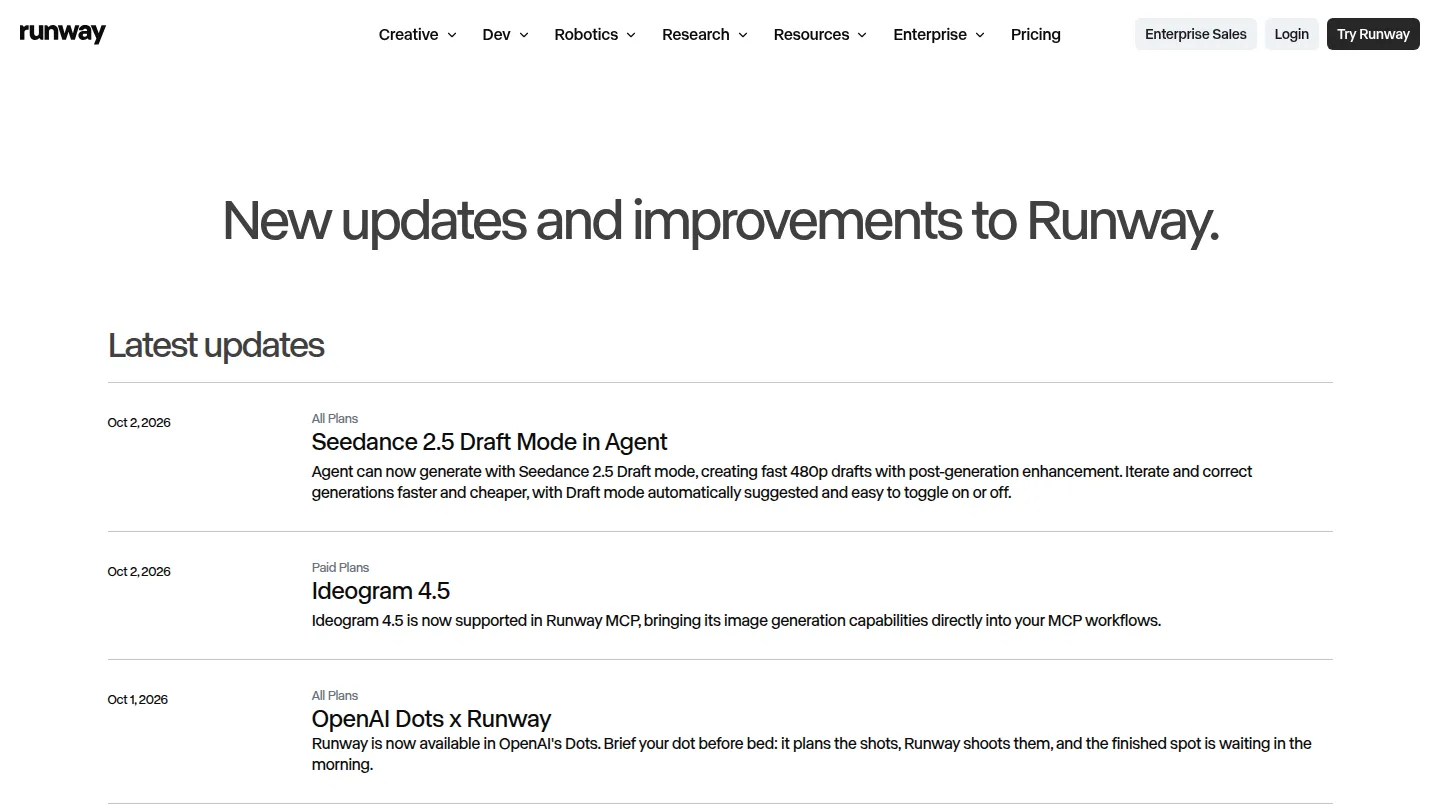
Task: Start with the Try Runway button
Action: [1373, 34]
